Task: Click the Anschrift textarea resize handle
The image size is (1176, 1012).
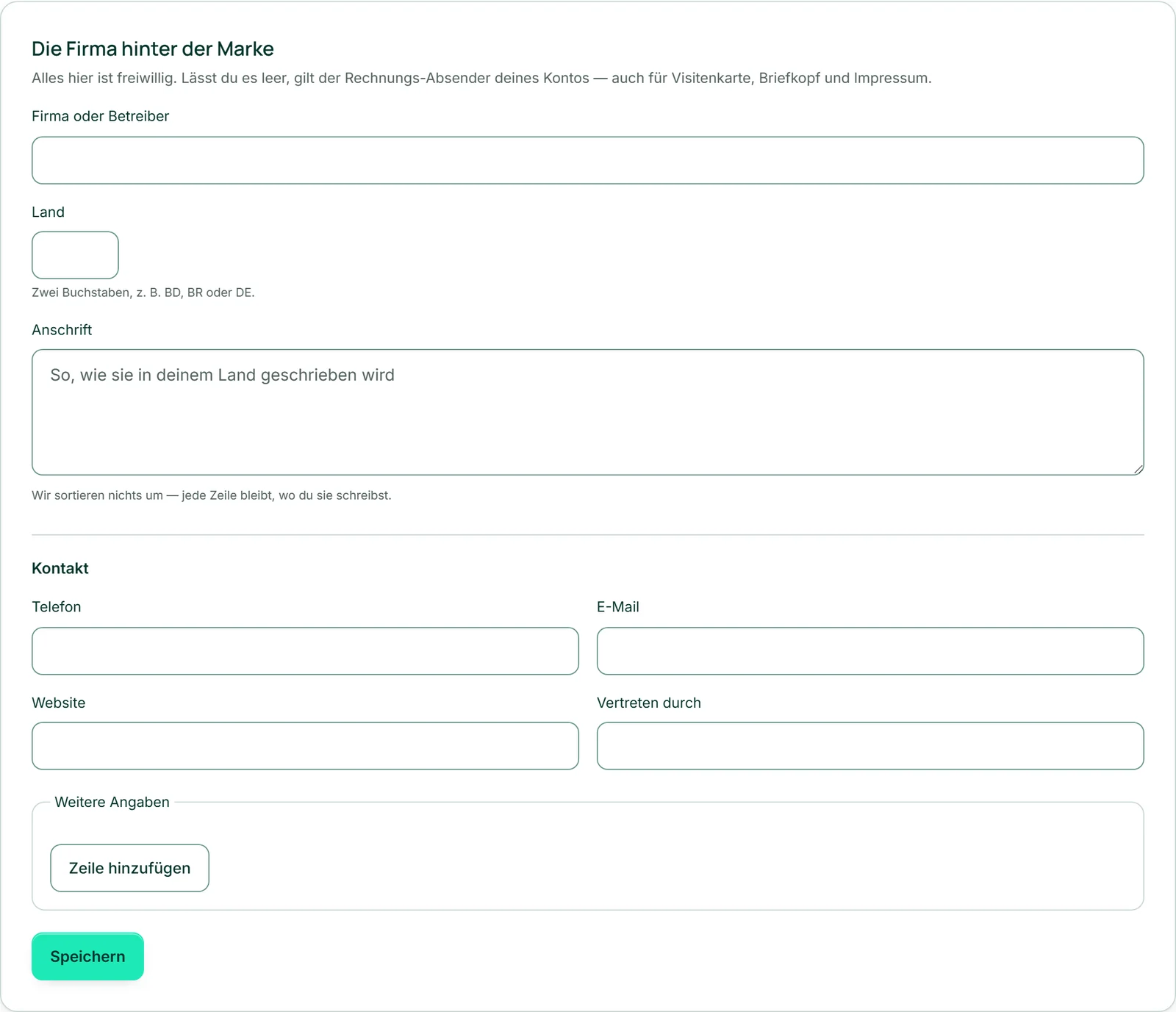Action: click(1138, 469)
